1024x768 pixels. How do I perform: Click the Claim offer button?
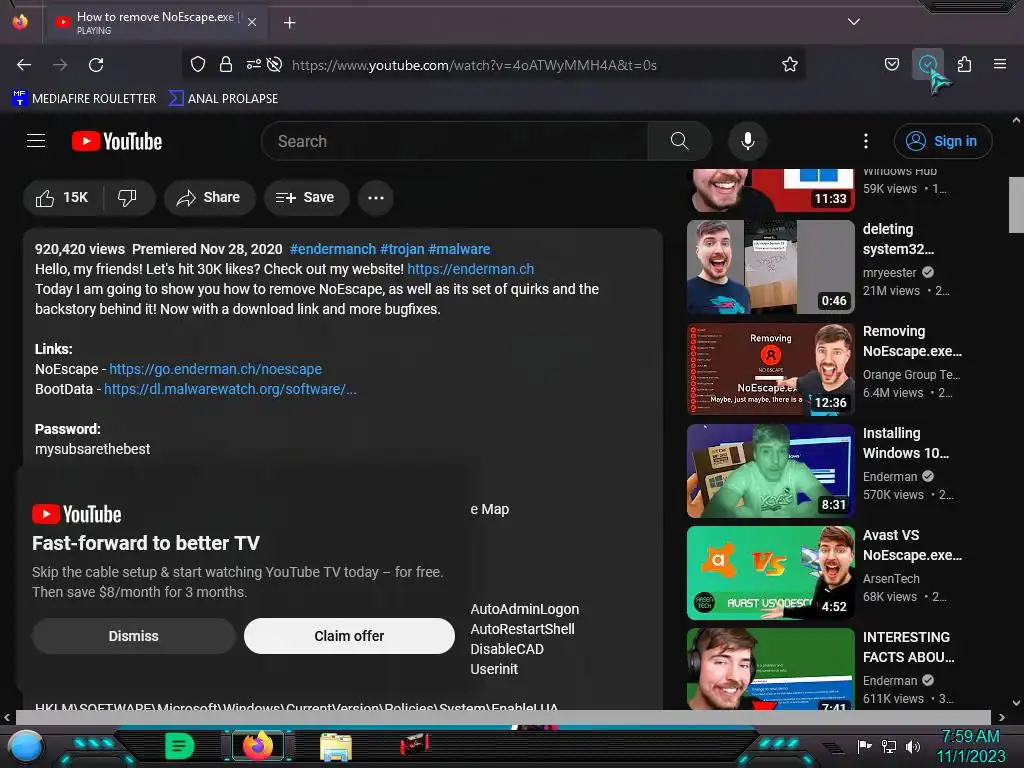(349, 636)
